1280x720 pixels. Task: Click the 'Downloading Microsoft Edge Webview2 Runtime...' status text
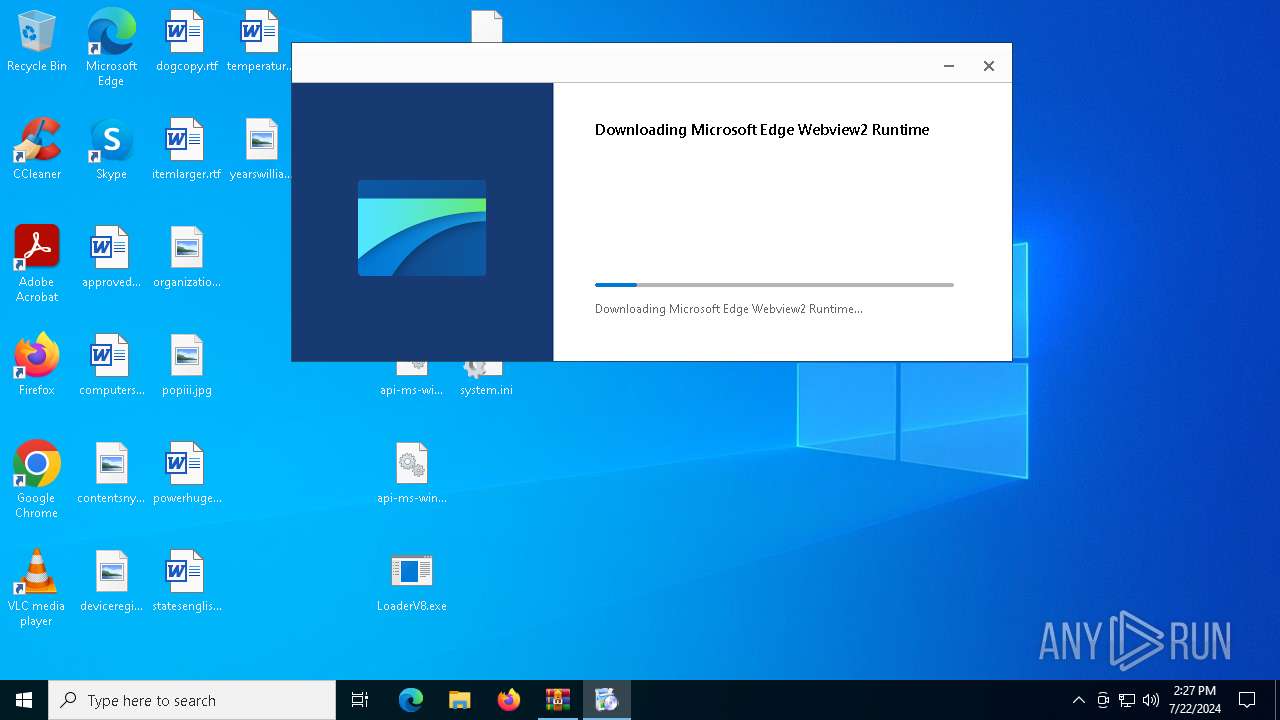click(729, 309)
